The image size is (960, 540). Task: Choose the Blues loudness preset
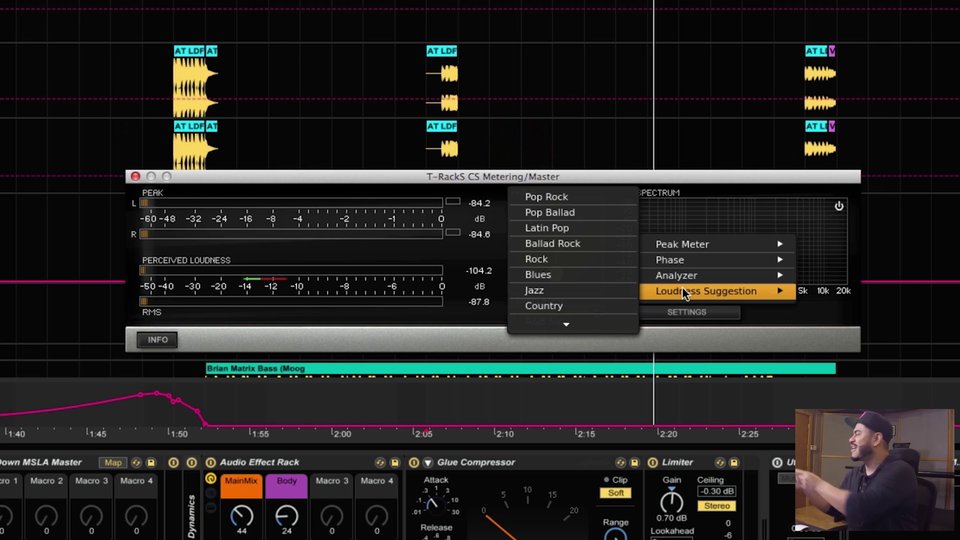573,275
